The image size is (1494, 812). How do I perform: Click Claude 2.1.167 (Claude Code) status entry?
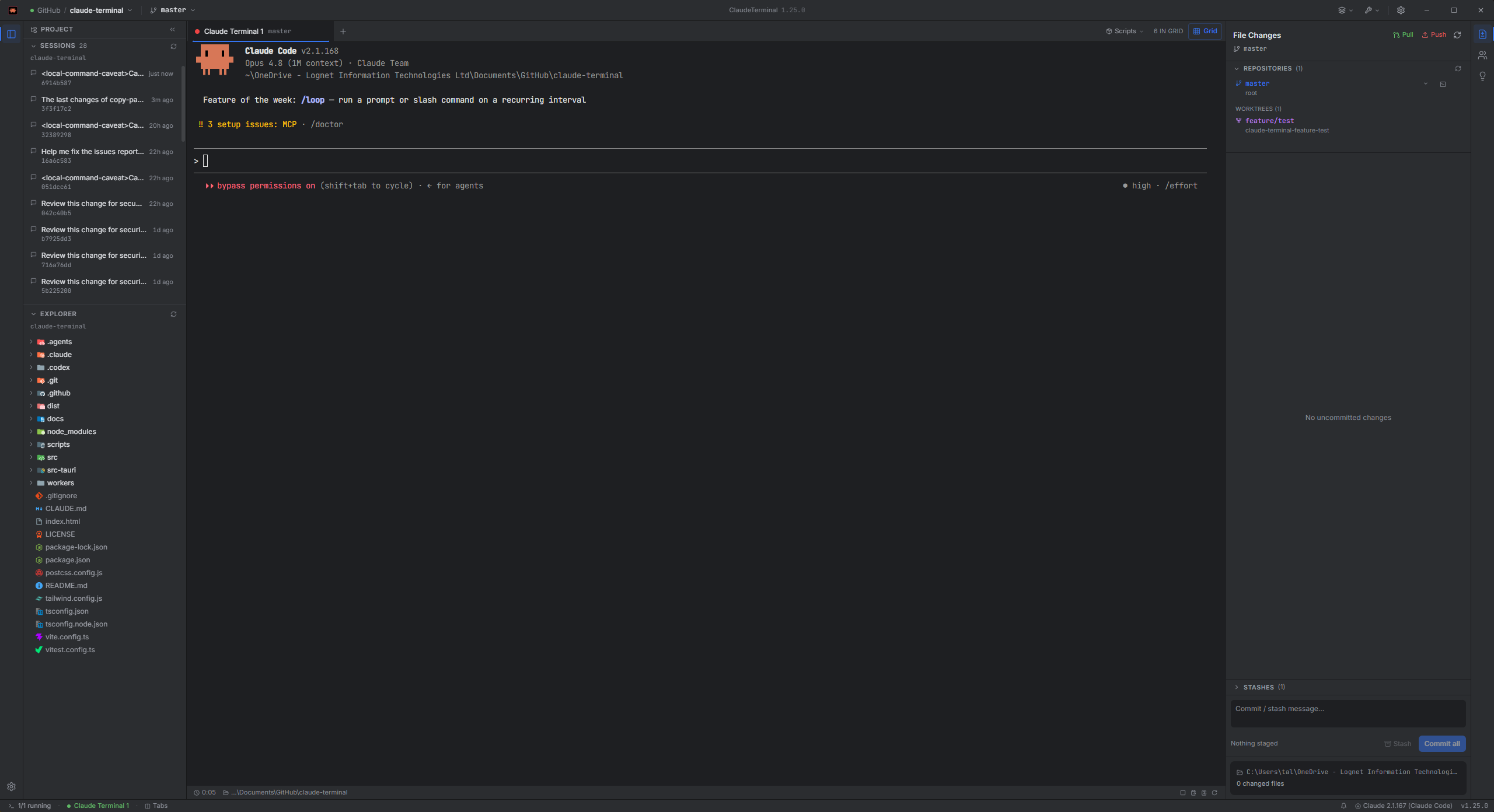pos(1403,807)
